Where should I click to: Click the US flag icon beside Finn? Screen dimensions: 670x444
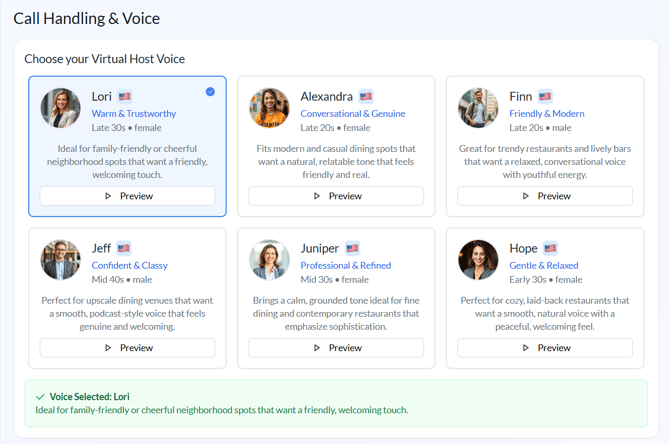coord(545,97)
